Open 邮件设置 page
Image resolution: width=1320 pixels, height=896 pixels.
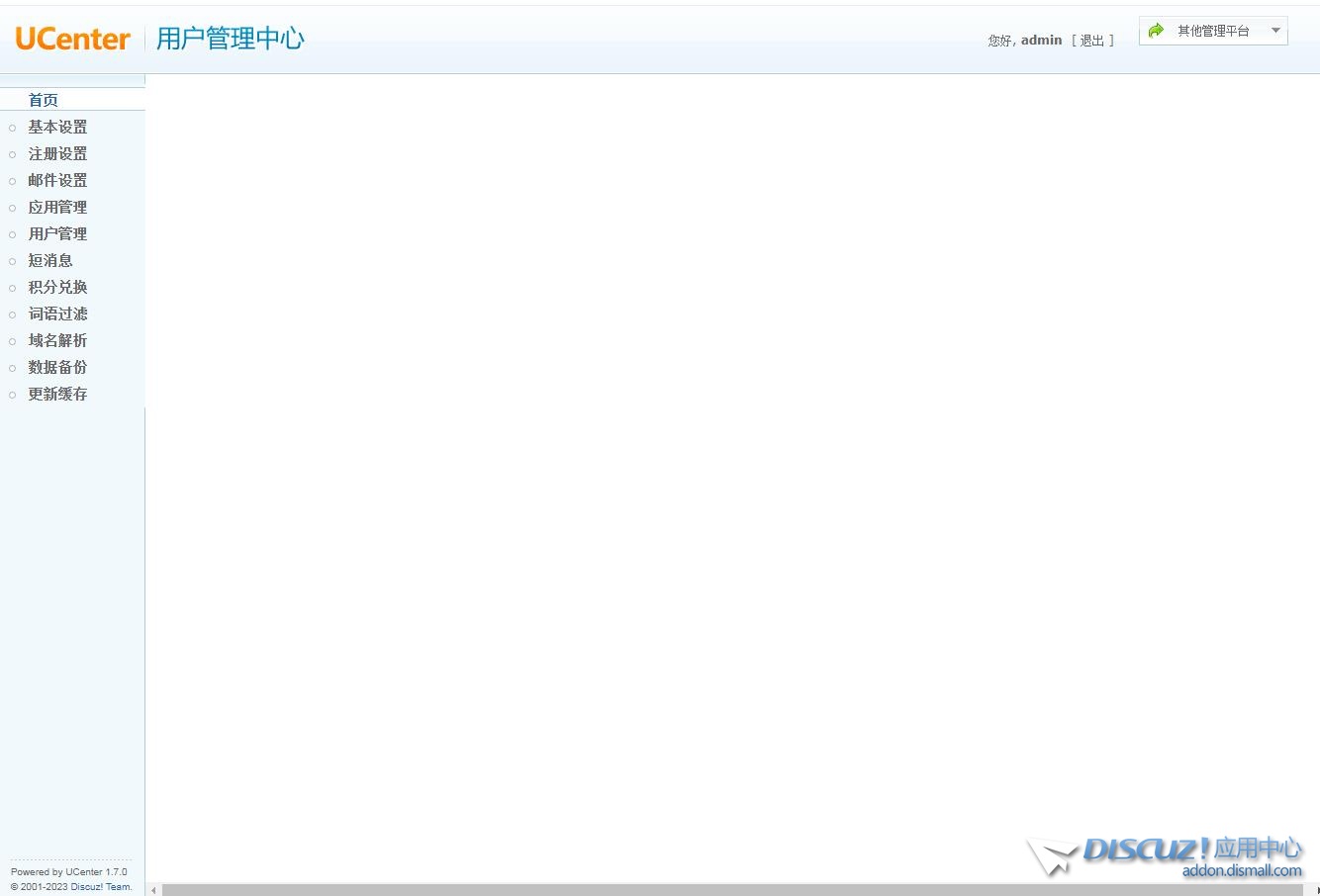click(x=57, y=180)
